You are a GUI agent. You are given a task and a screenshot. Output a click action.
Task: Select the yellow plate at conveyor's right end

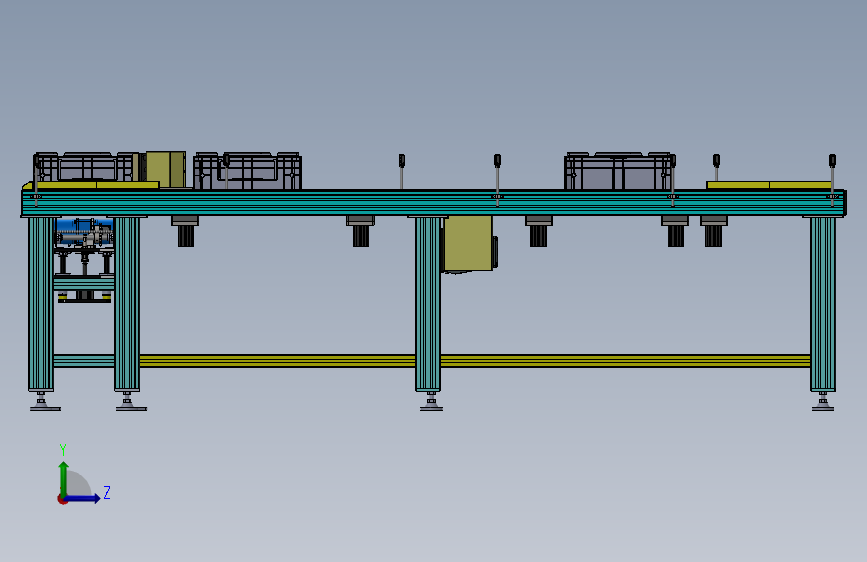(769, 185)
